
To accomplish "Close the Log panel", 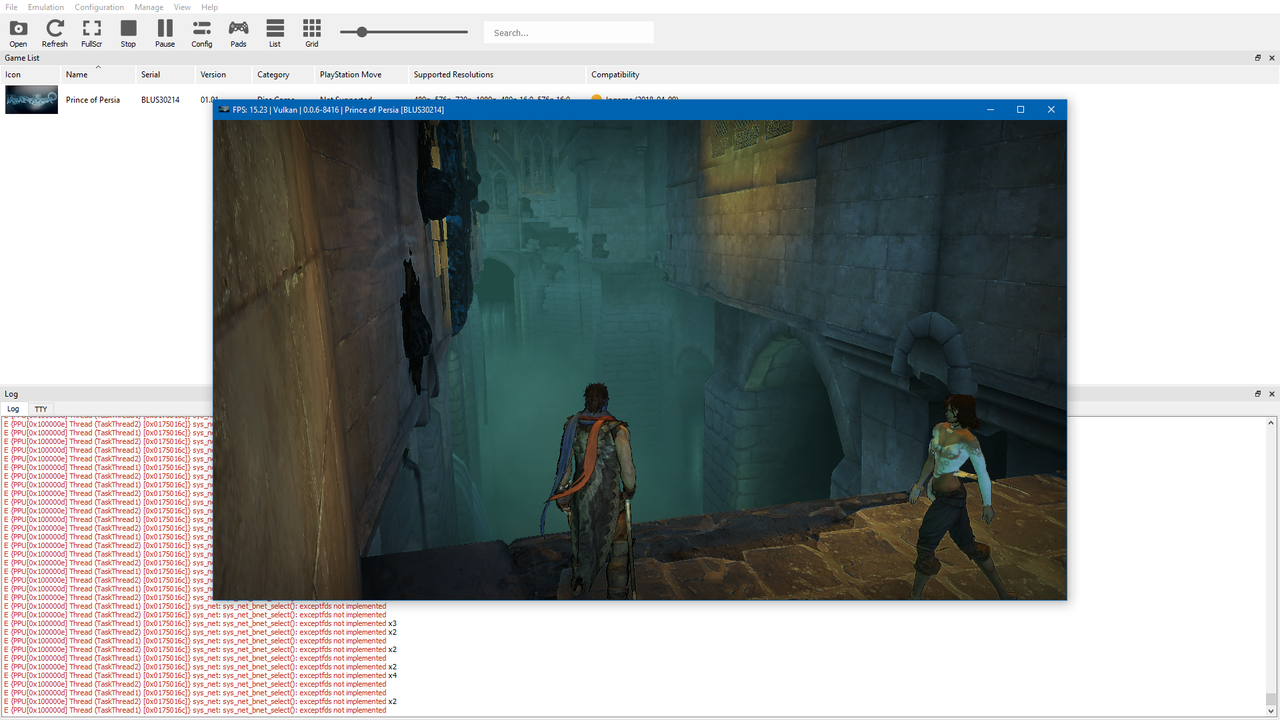I will 1272,394.
